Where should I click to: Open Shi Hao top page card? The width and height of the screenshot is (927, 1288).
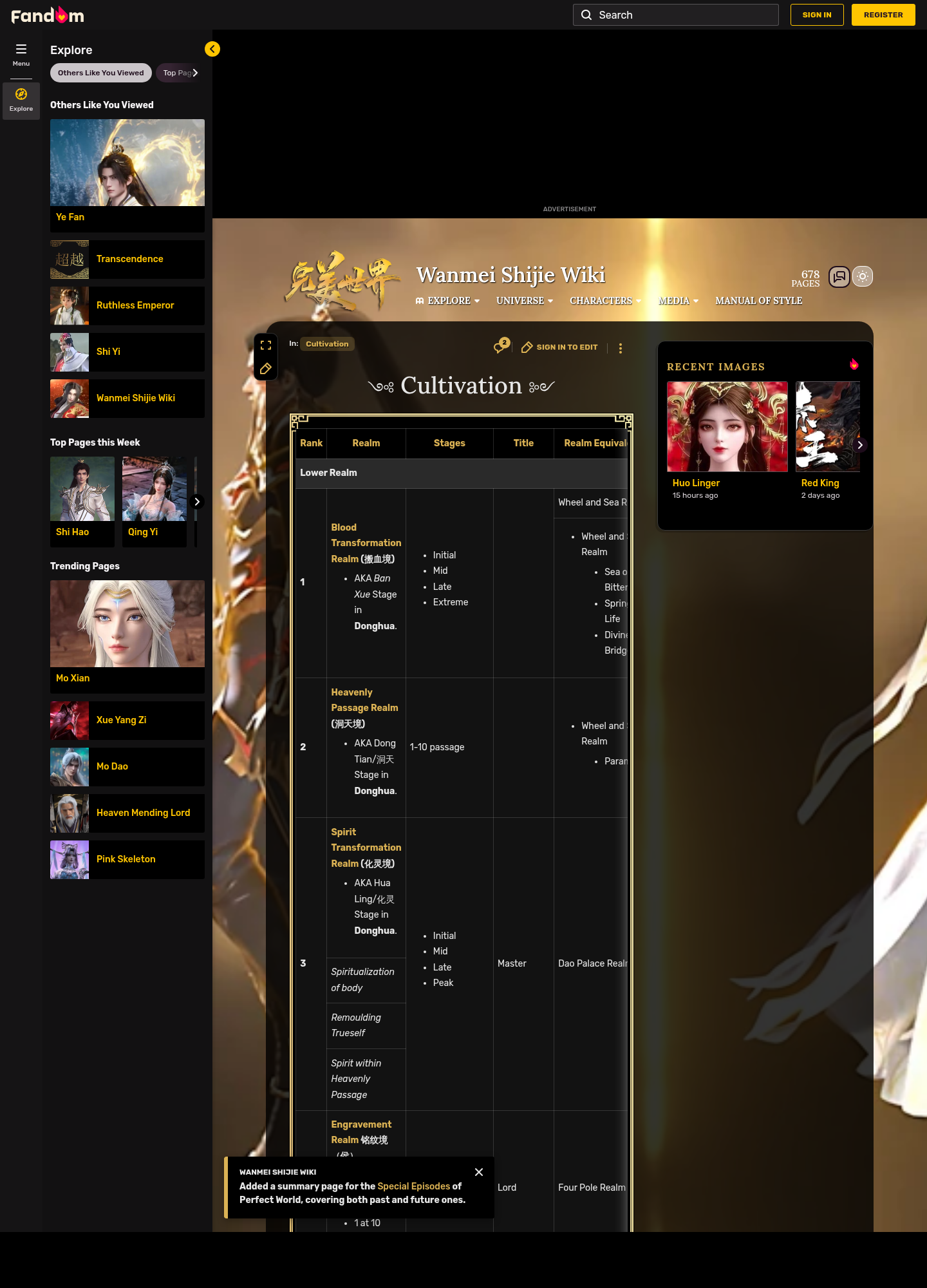pyautogui.click(x=82, y=502)
